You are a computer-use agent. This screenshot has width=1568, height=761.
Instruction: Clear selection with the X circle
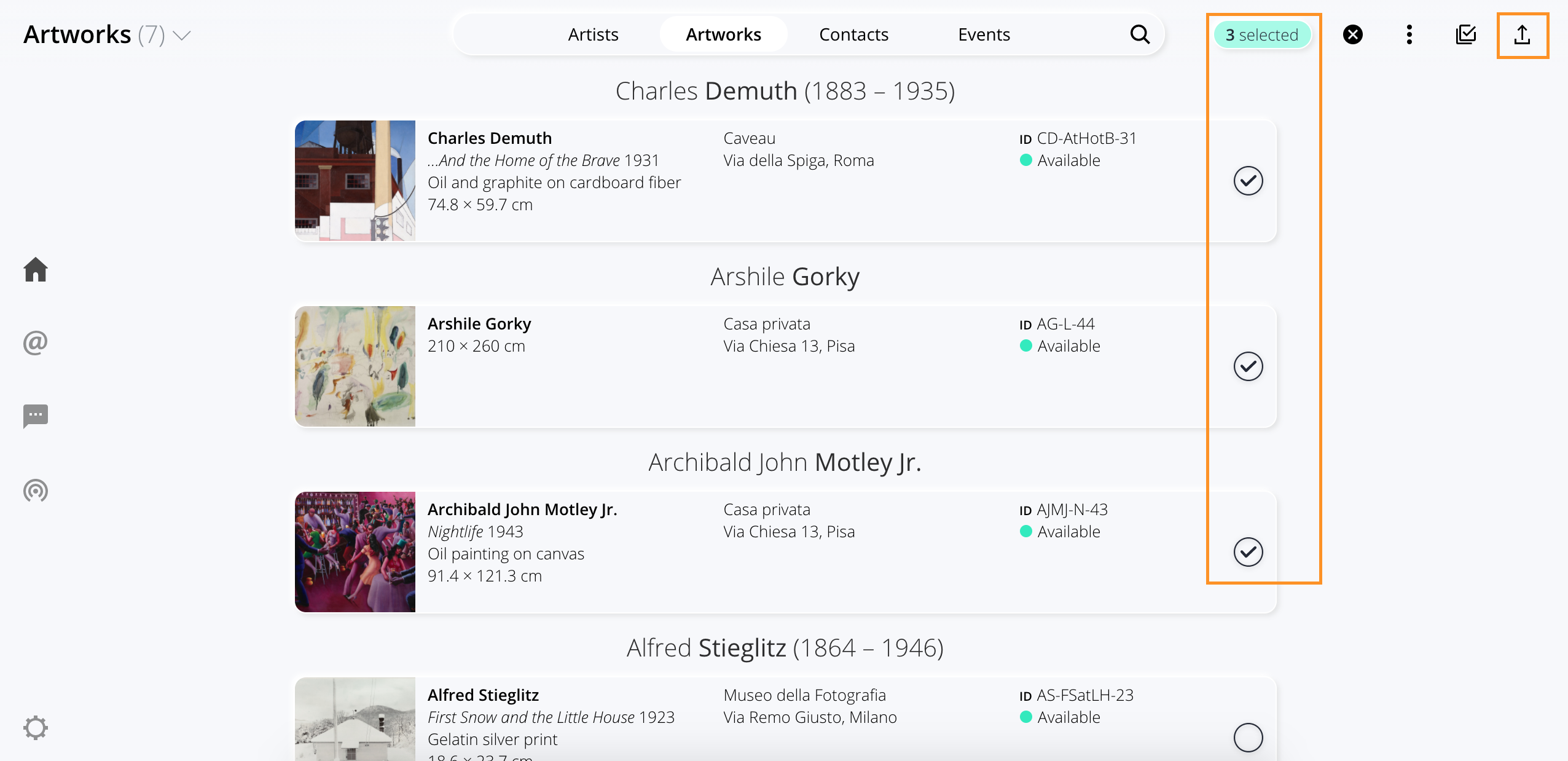1353,34
